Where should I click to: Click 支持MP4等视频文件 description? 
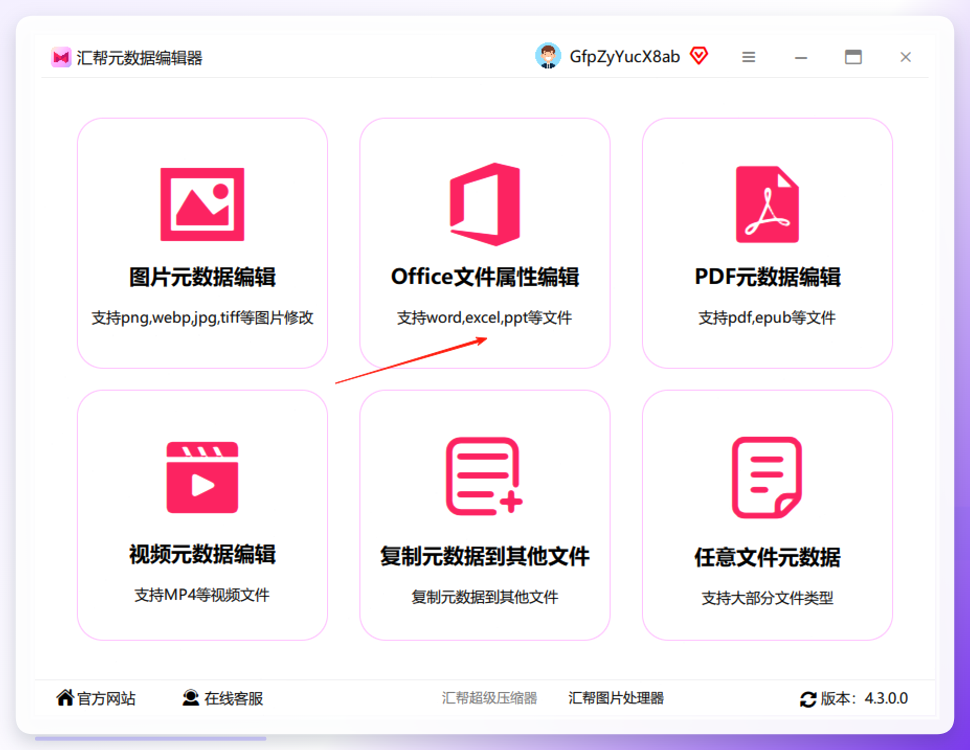(202, 595)
